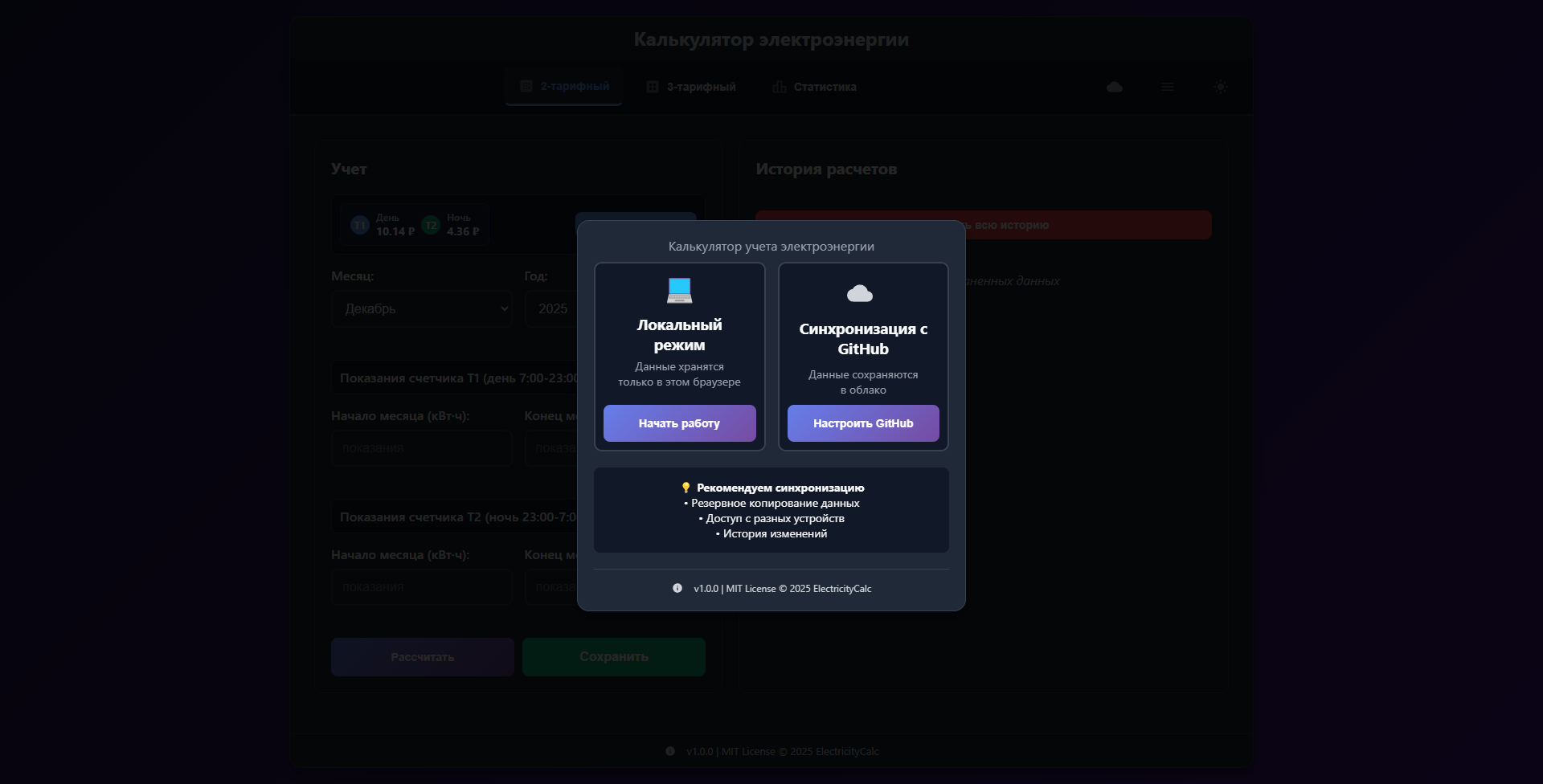This screenshot has width=1543, height=784.
Task: Click the green Сохранить button
Action: coord(614,657)
